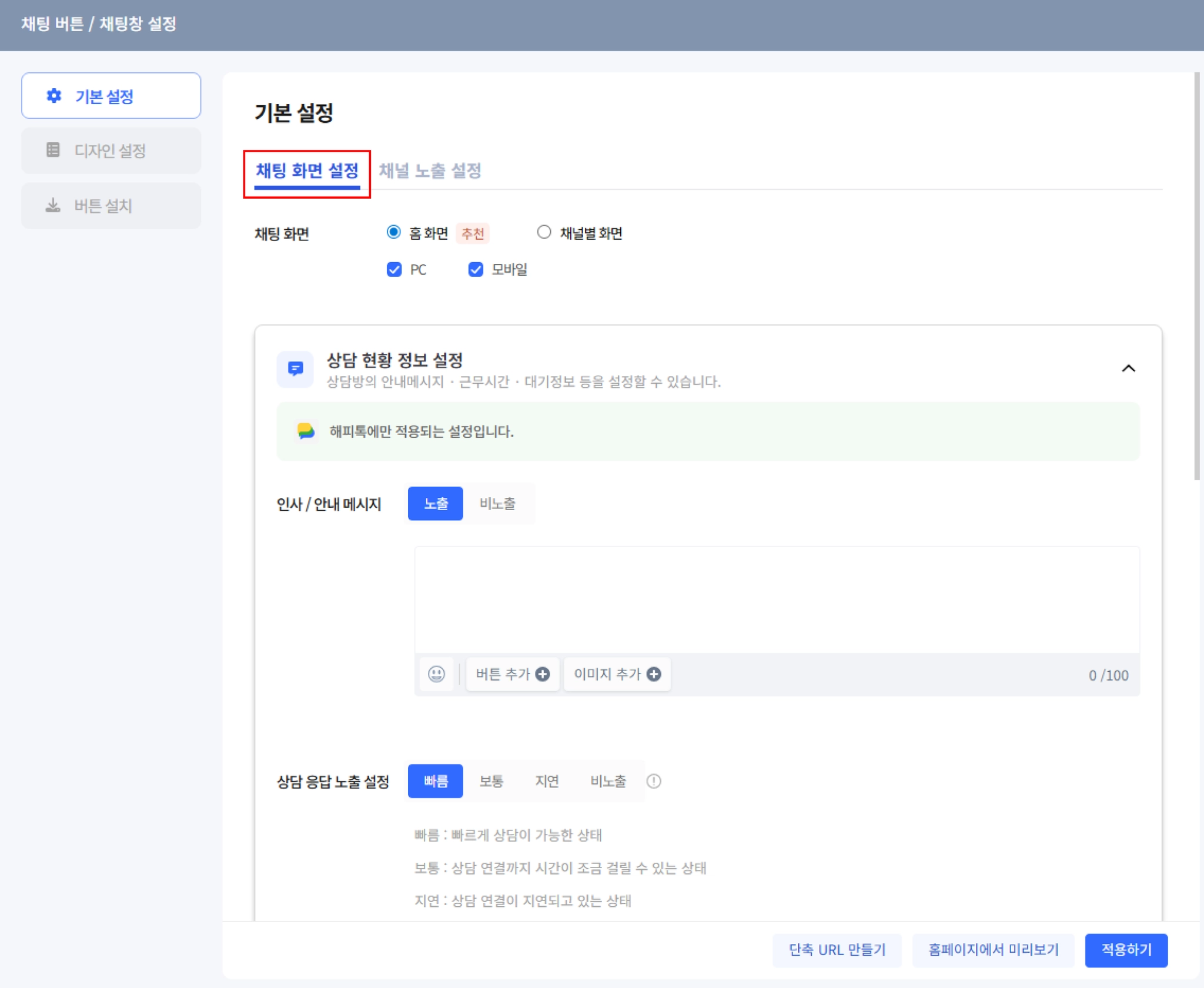Click the blue chat icon of 상담 현황 정보 설정
Image resolution: width=1204 pixels, height=988 pixels.
pos(295,369)
